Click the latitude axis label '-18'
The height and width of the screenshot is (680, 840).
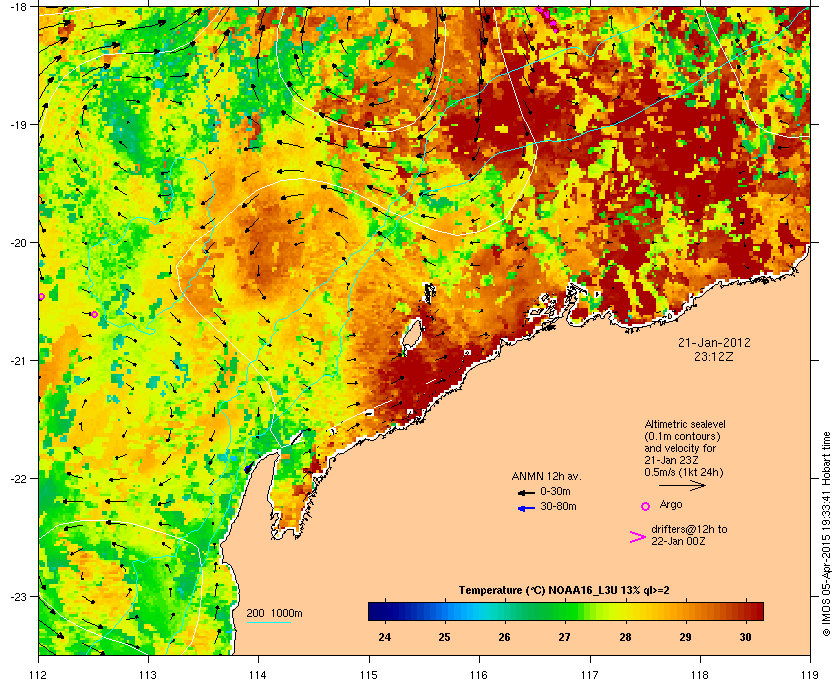click(19, 6)
